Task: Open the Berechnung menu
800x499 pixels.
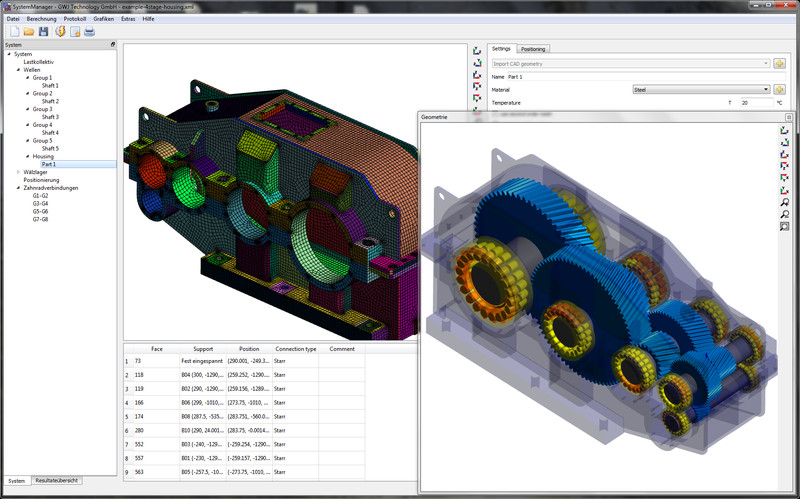Action: [41, 19]
